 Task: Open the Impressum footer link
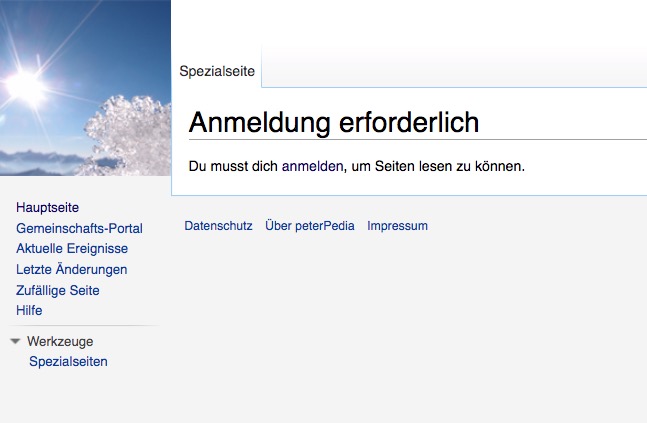[x=397, y=226]
